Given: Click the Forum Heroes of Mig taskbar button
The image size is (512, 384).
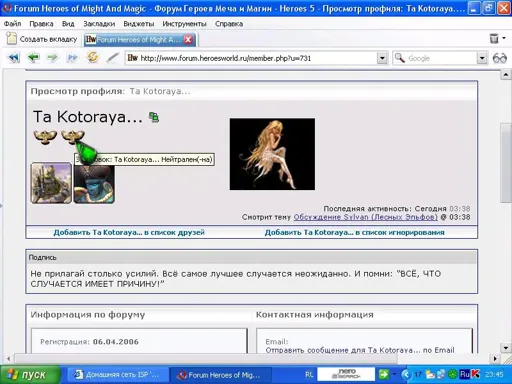Looking at the screenshot, I should 220,374.
